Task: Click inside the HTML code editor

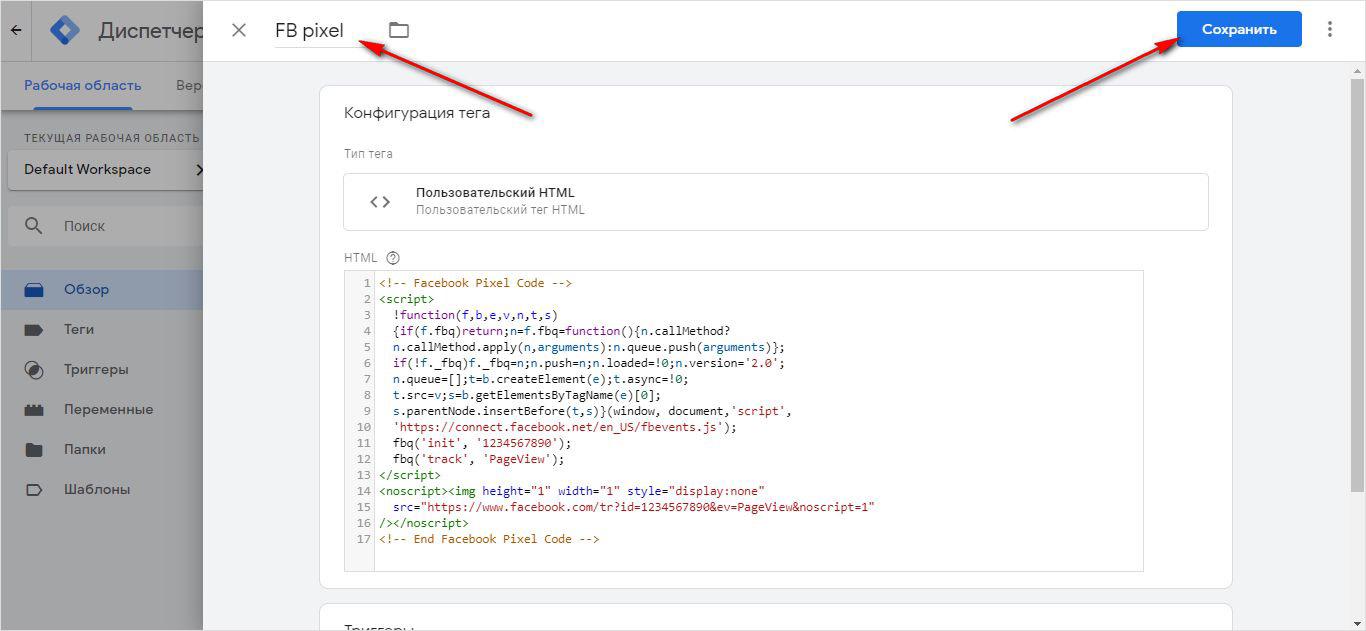Action: 744,420
